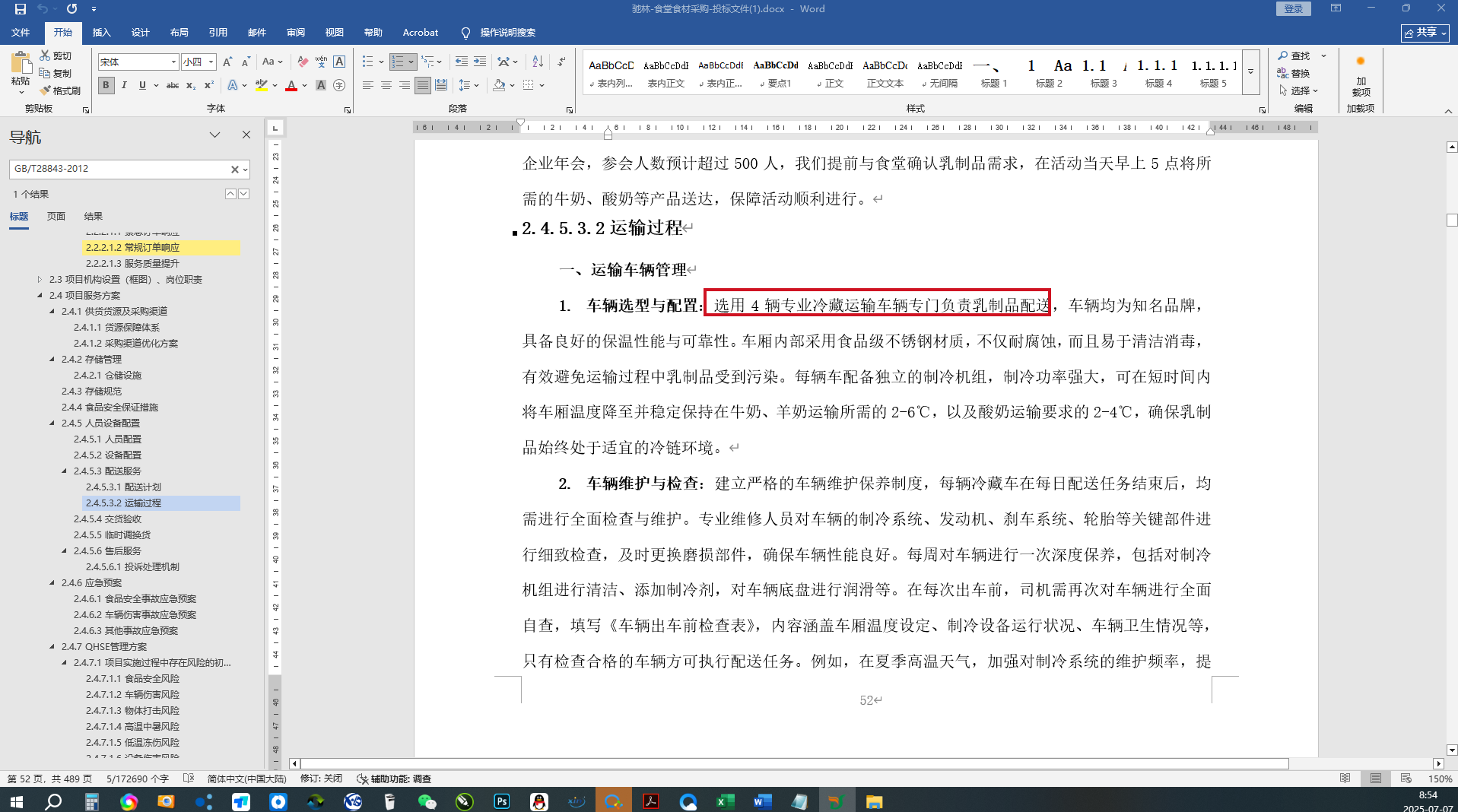Expand the styles gallery more arrow
Viewport: 1458px width, 812px height.
[x=1250, y=72]
